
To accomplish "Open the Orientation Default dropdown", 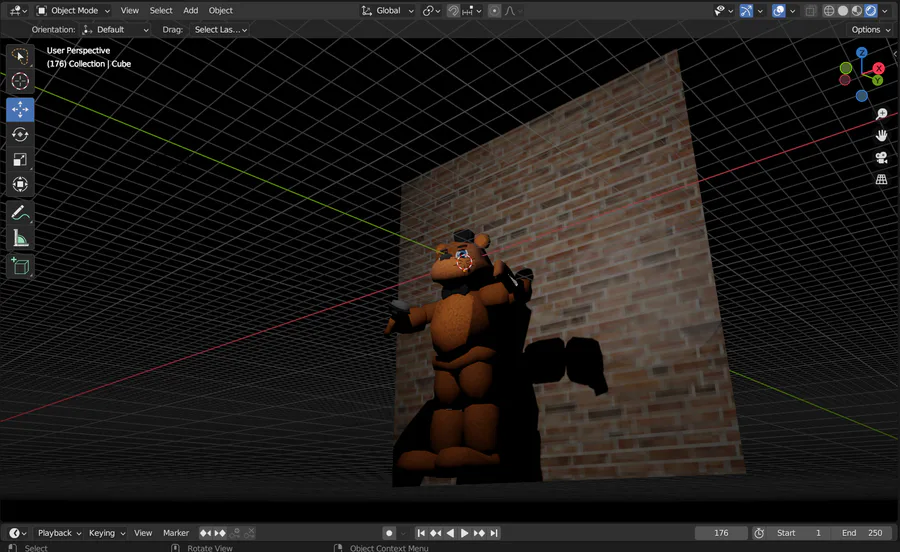I will (x=115, y=29).
